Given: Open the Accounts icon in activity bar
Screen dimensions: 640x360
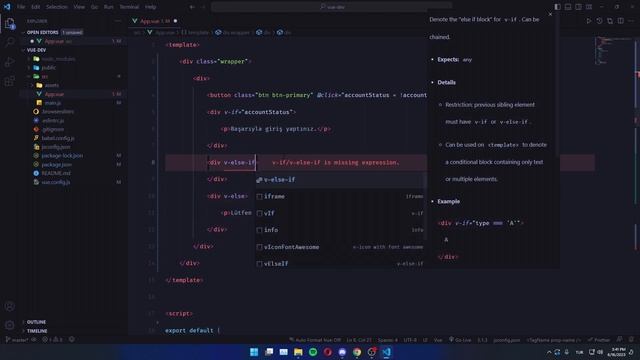Looking at the screenshot, I should [x=9, y=307].
